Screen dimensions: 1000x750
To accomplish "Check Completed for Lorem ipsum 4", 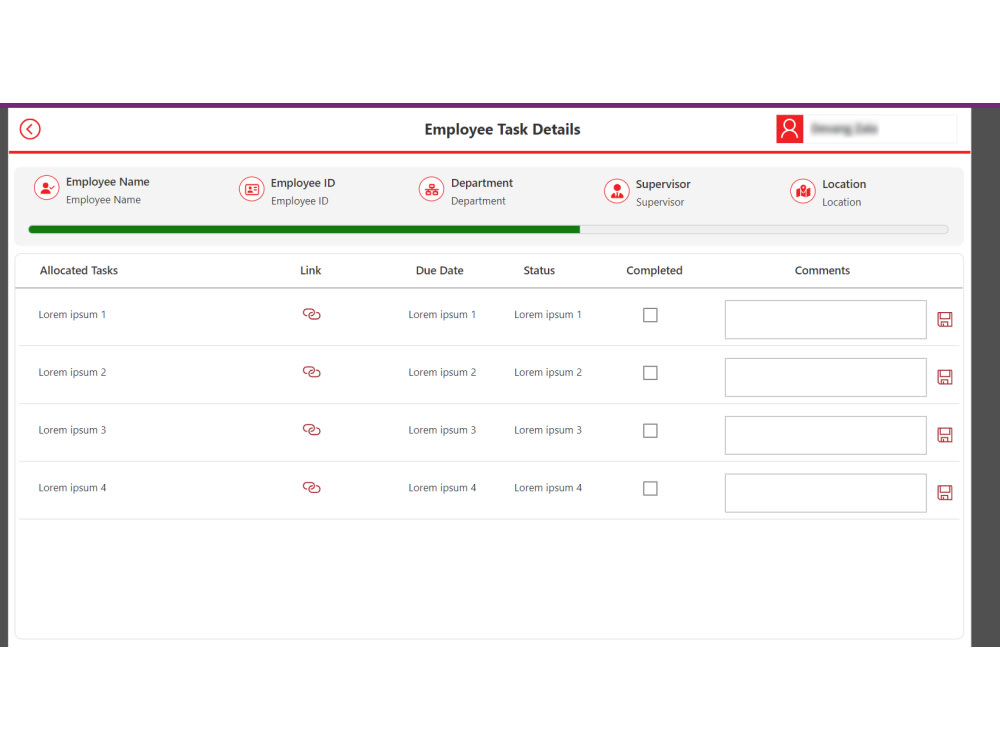I will tap(650, 489).
